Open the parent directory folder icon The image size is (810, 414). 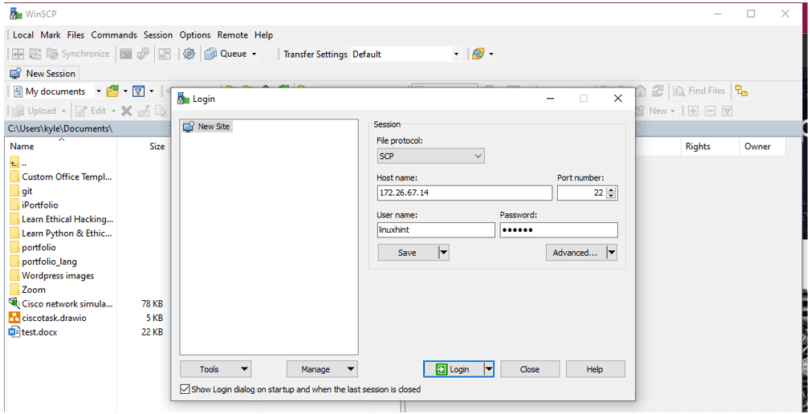click(14, 163)
